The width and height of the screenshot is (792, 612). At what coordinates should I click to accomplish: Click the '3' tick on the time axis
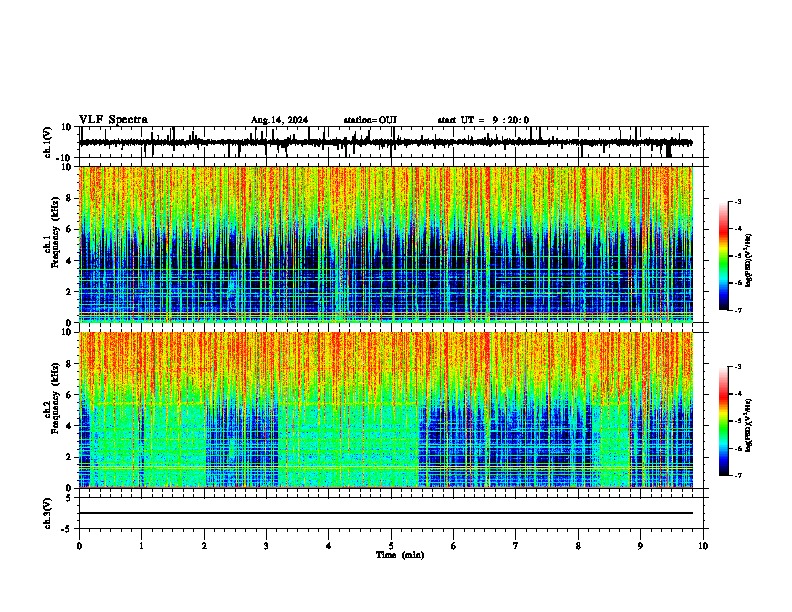pos(266,546)
